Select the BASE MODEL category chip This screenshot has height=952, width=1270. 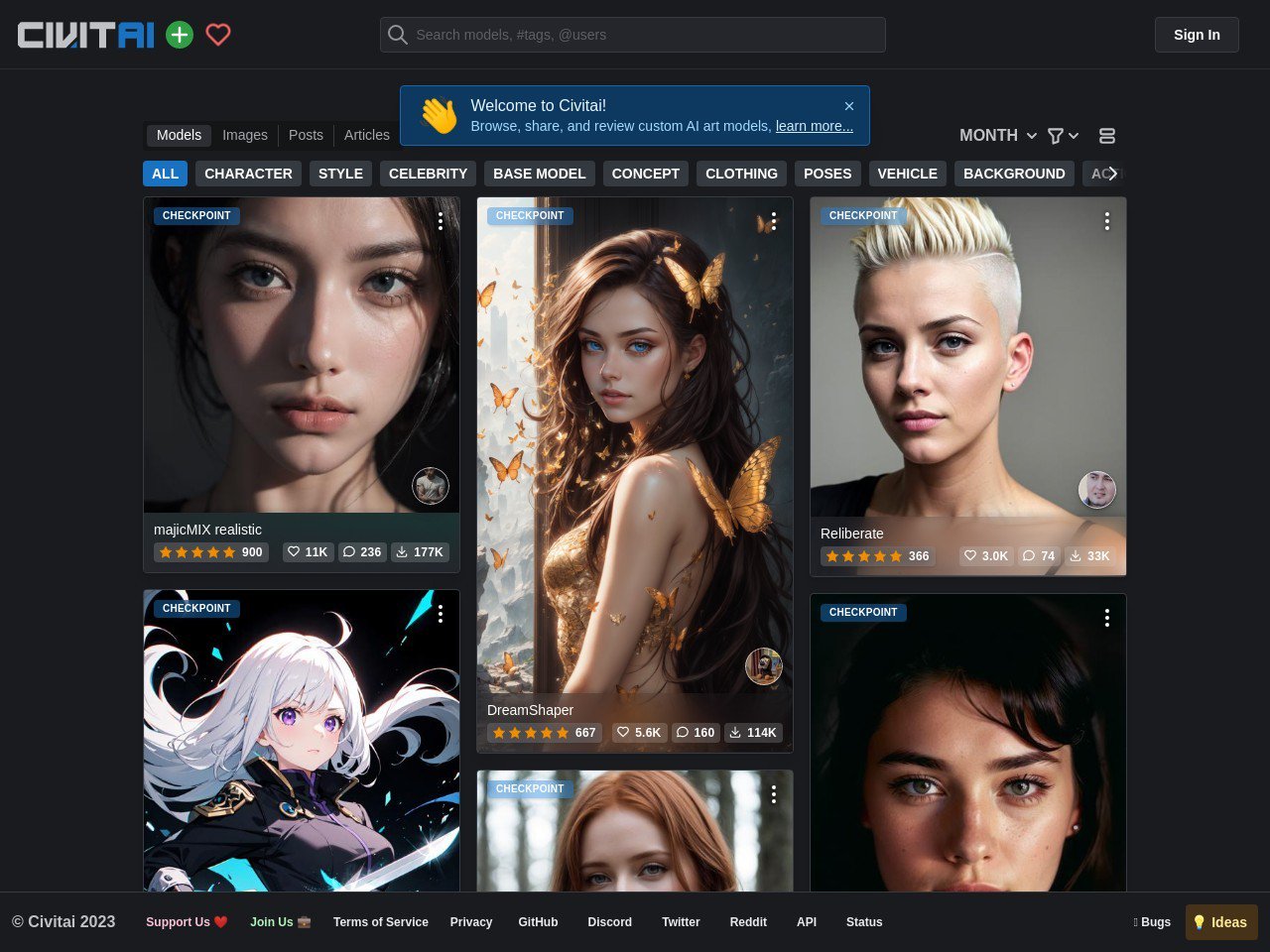(540, 174)
